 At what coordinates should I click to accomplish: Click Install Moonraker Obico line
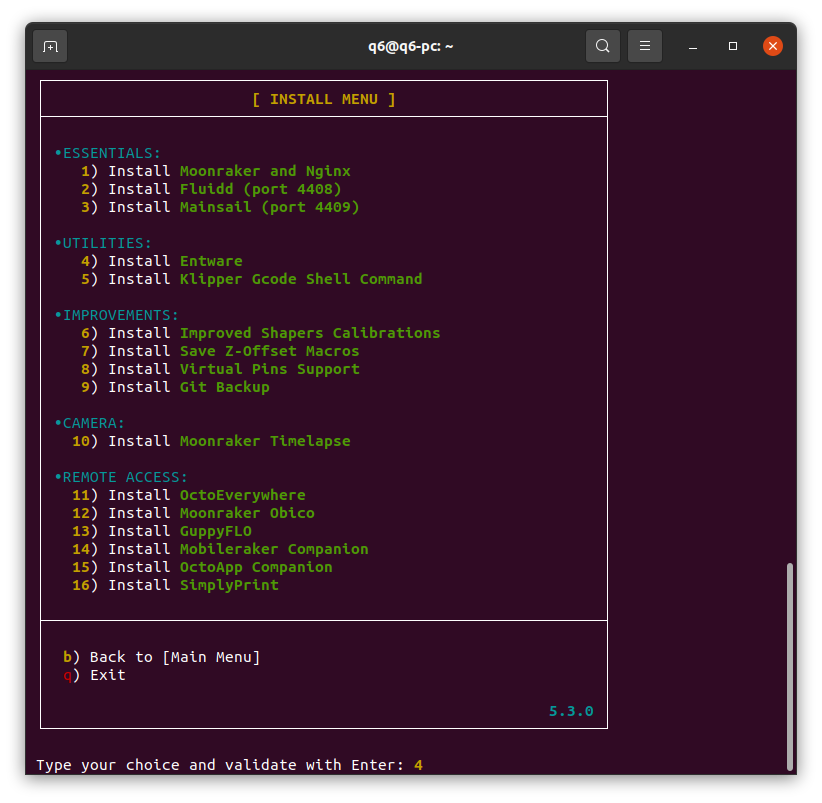point(193,513)
